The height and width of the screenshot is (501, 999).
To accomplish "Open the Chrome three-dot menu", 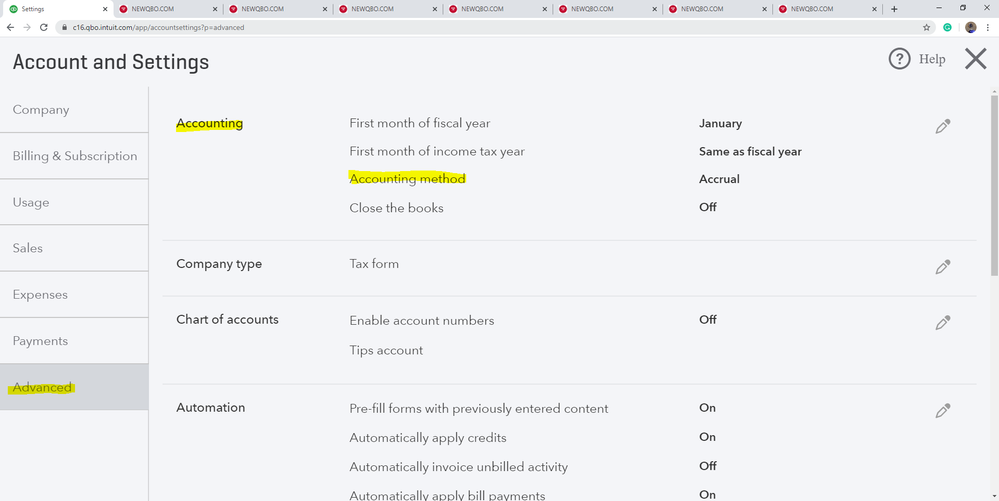I will [x=988, y=27].
